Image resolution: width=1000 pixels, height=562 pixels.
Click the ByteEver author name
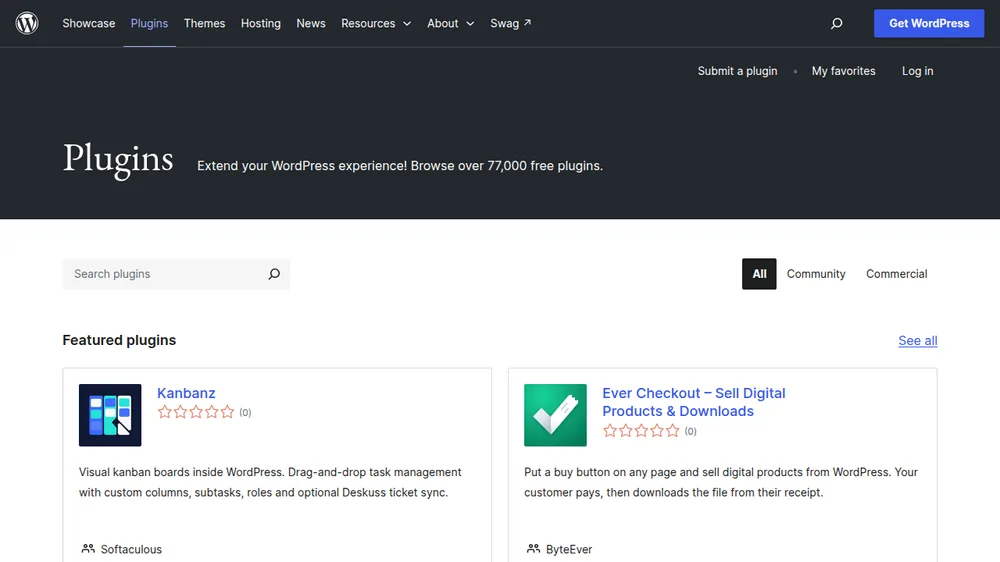[x=569, y=549]
